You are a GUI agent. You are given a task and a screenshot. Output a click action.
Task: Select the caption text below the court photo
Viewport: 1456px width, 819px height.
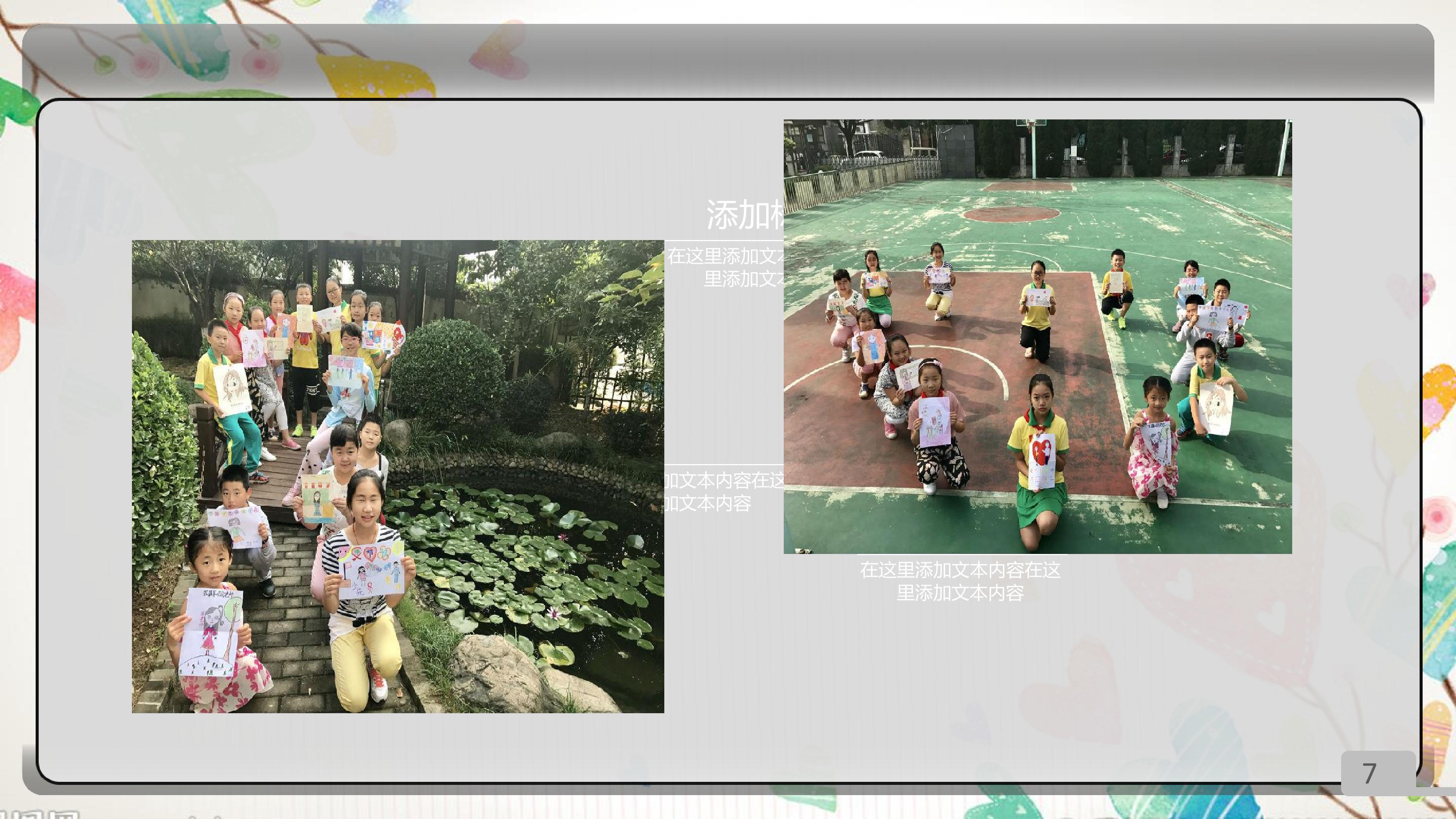pos(960,581)
